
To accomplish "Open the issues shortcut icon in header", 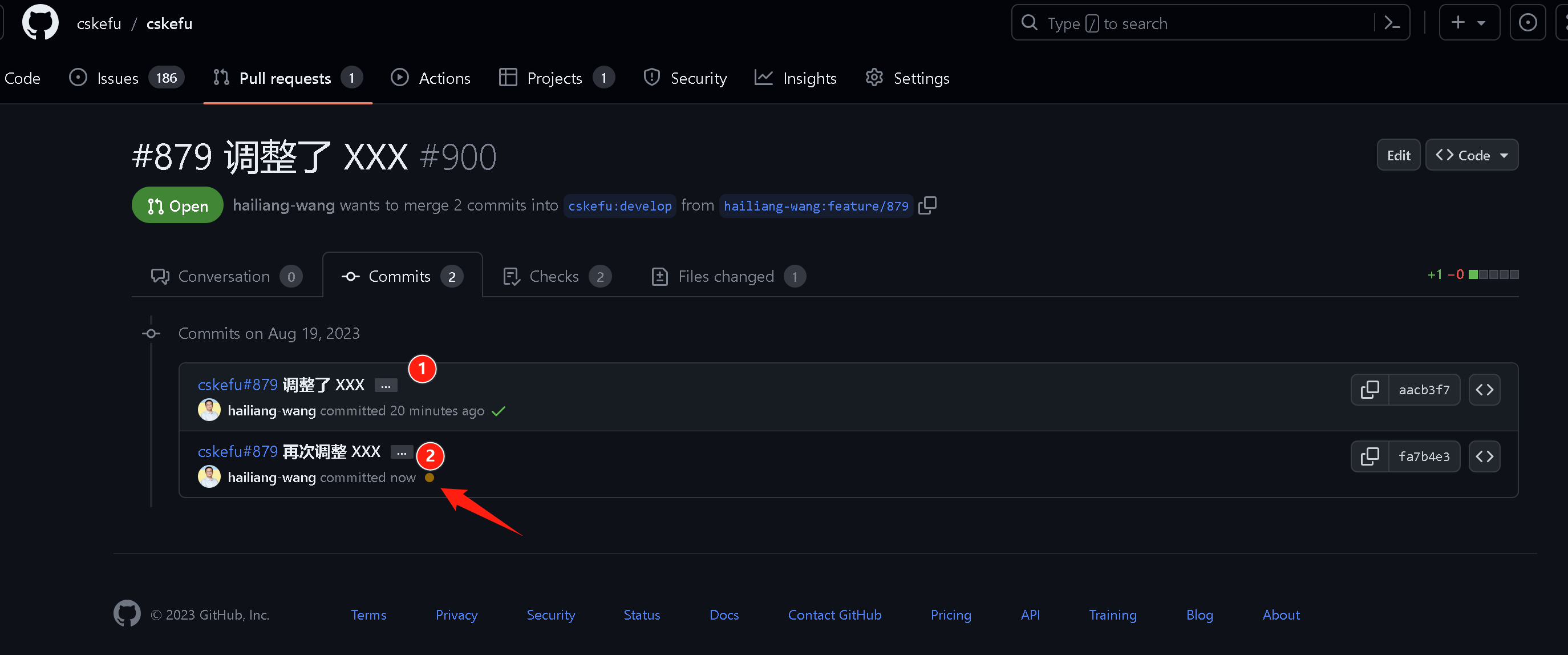I will tap(1528, 23).
